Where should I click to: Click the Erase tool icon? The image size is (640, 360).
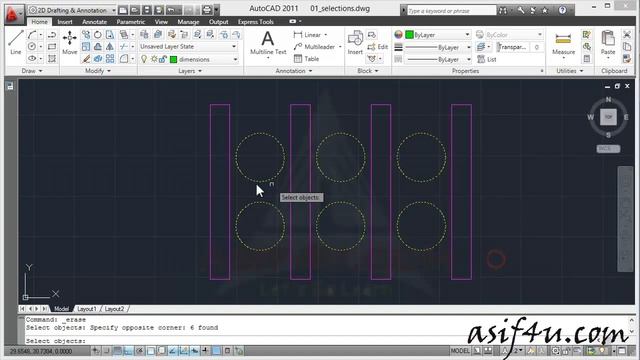[86, 59]
